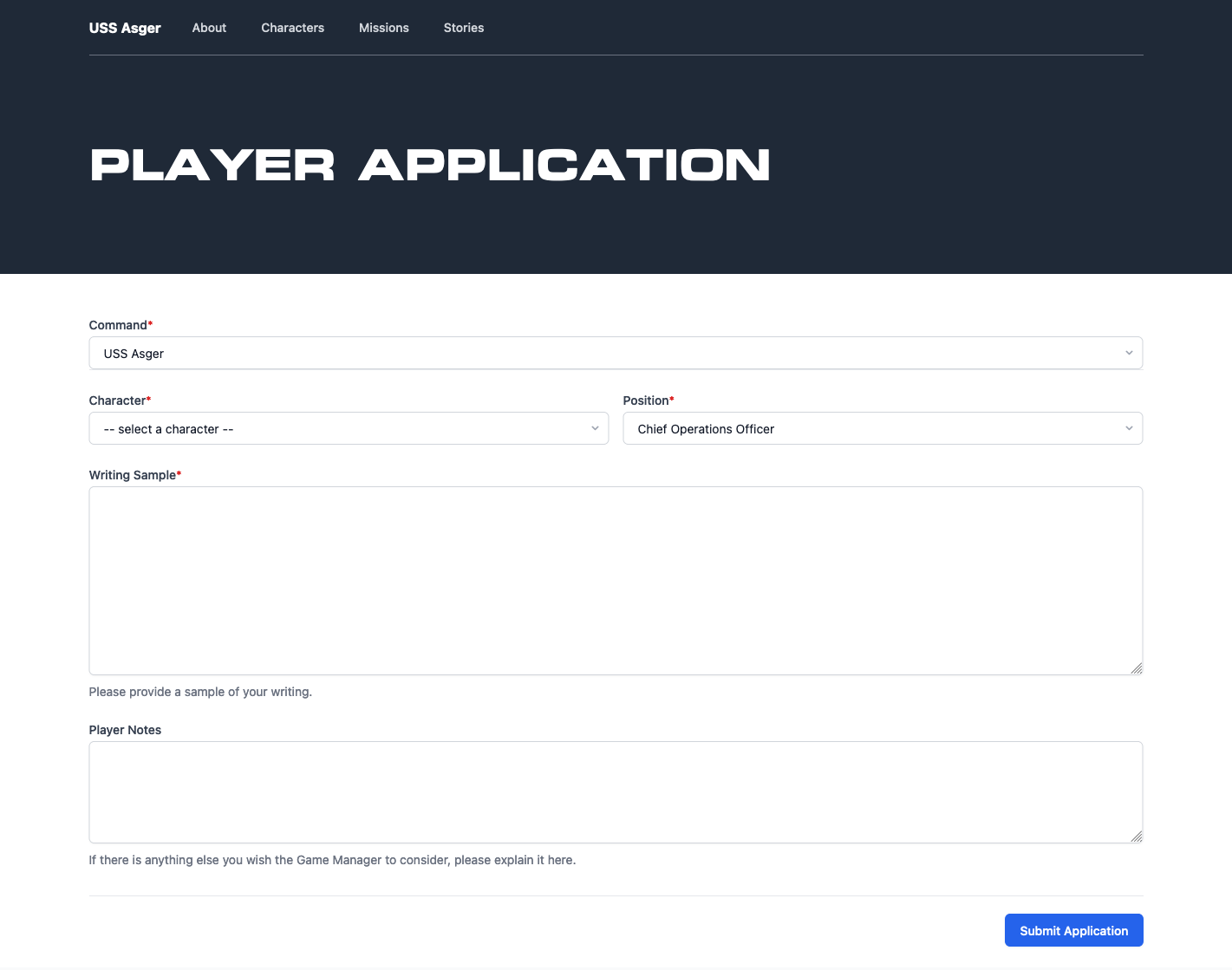Open the Command dropdown showing USS Asger
Image resolution: width=1232 pixels, height=970 pixels.
click(x=616, y=353)
